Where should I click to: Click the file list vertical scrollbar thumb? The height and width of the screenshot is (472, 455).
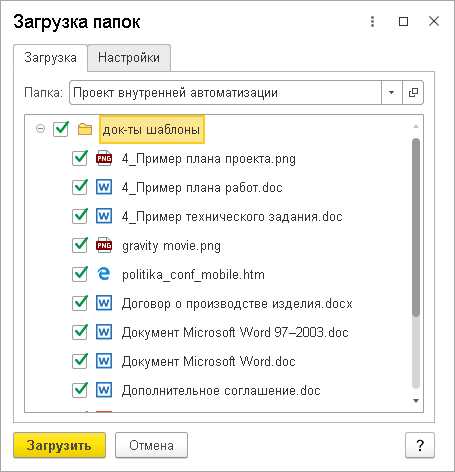[x=416, y=227]
